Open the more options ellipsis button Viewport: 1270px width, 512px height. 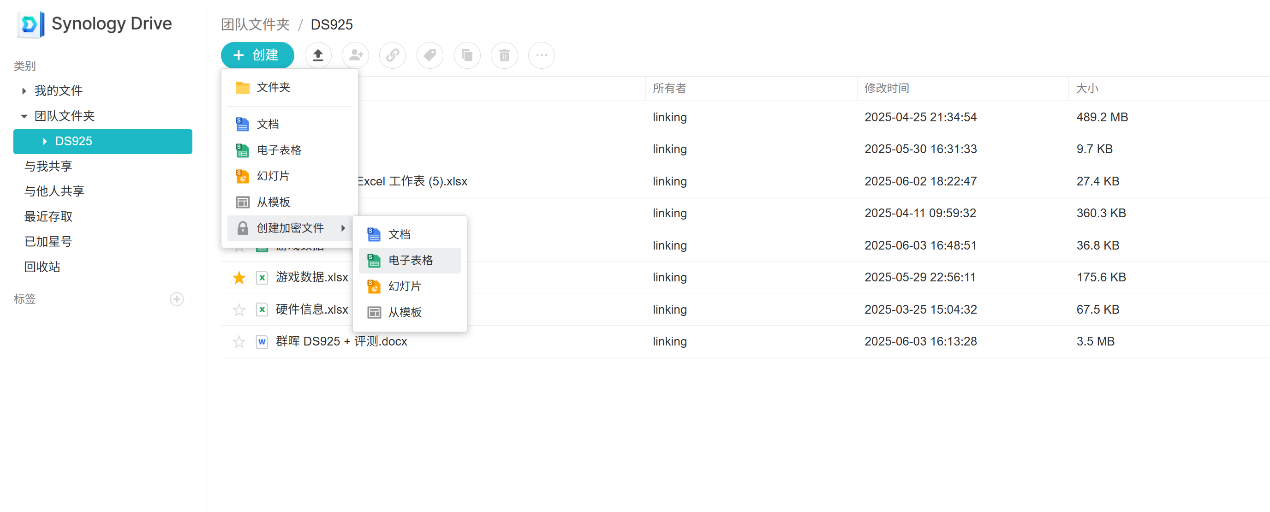(x=541, y=55)
